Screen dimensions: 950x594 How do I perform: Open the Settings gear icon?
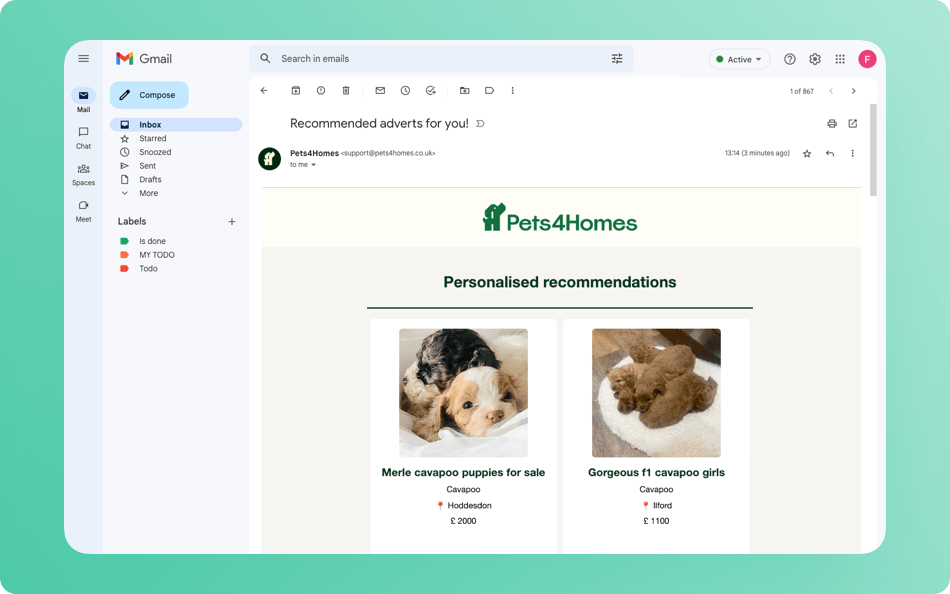click(x=815, y=59)
